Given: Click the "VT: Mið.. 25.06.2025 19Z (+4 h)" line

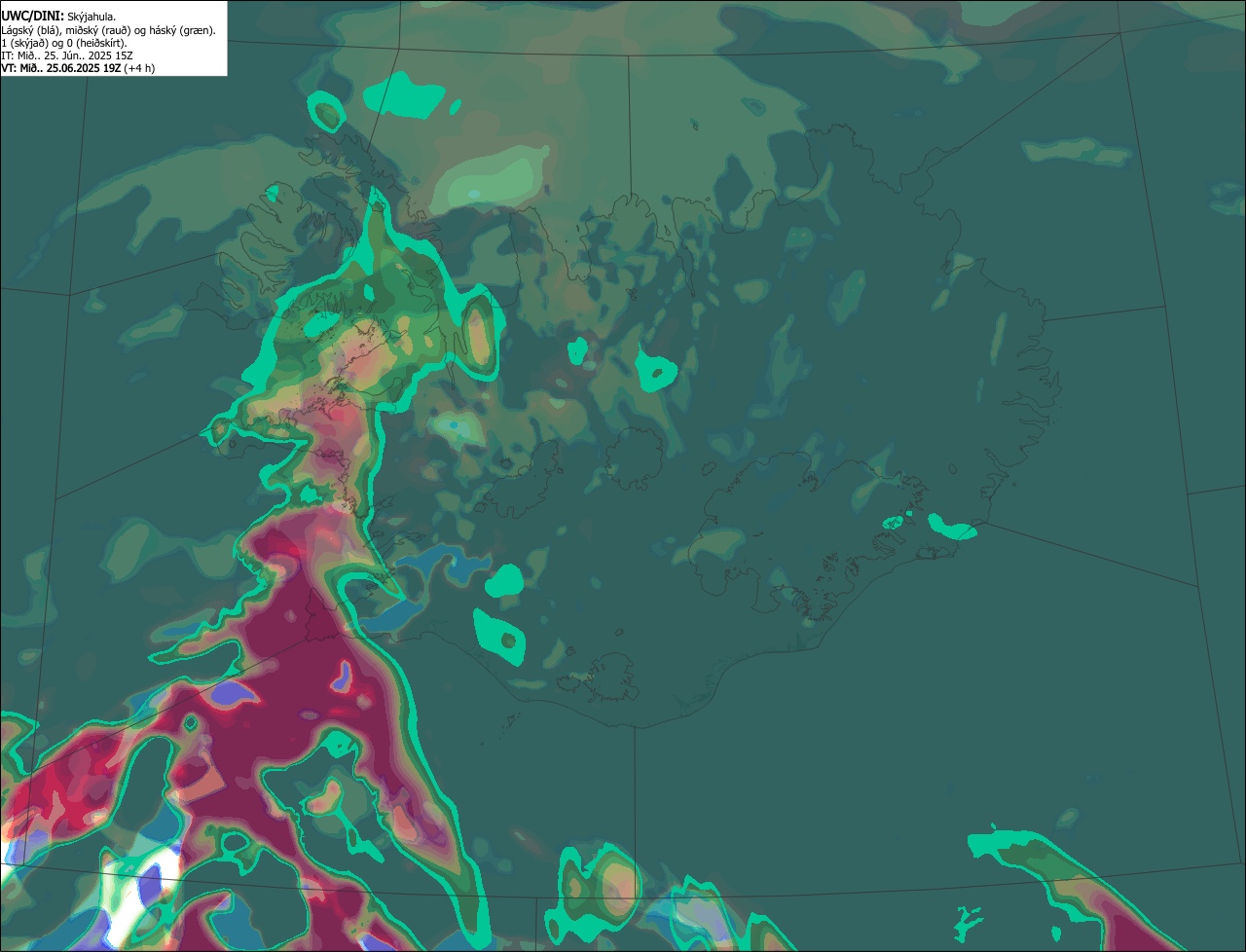Looking at the screenshot, I should [x=78, y=68].
